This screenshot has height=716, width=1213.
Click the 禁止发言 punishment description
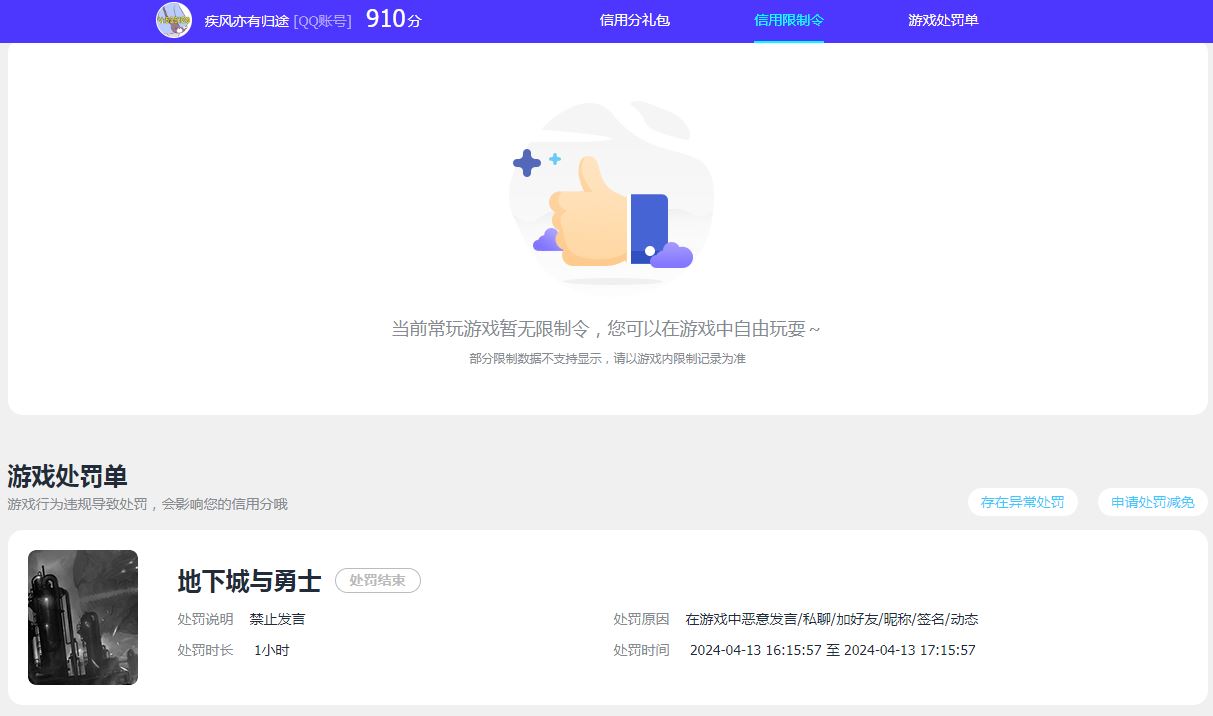click(x=276, y=618)
